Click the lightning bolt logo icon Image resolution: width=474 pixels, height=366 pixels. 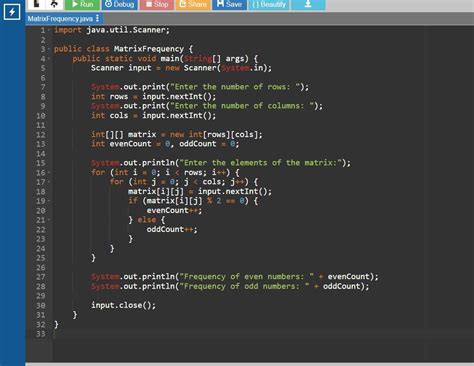[12, 12]
